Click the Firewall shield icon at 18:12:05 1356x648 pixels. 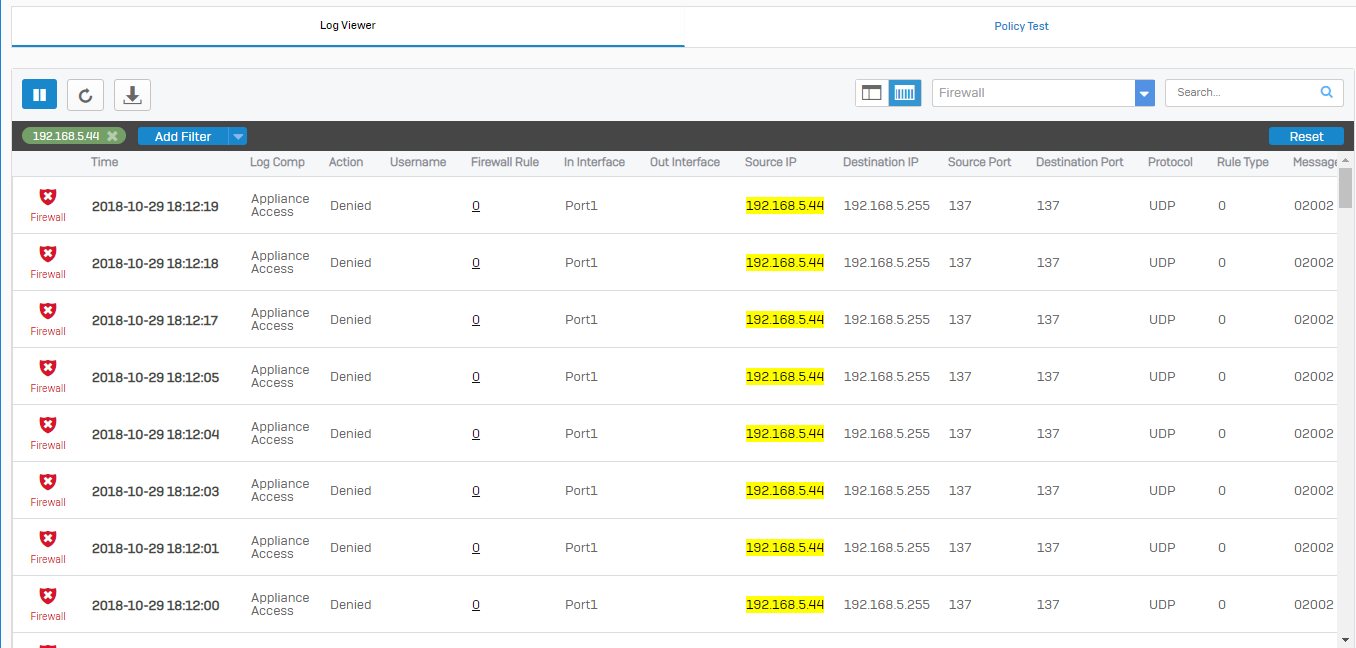pyautogui.click(x=48, y=368)
